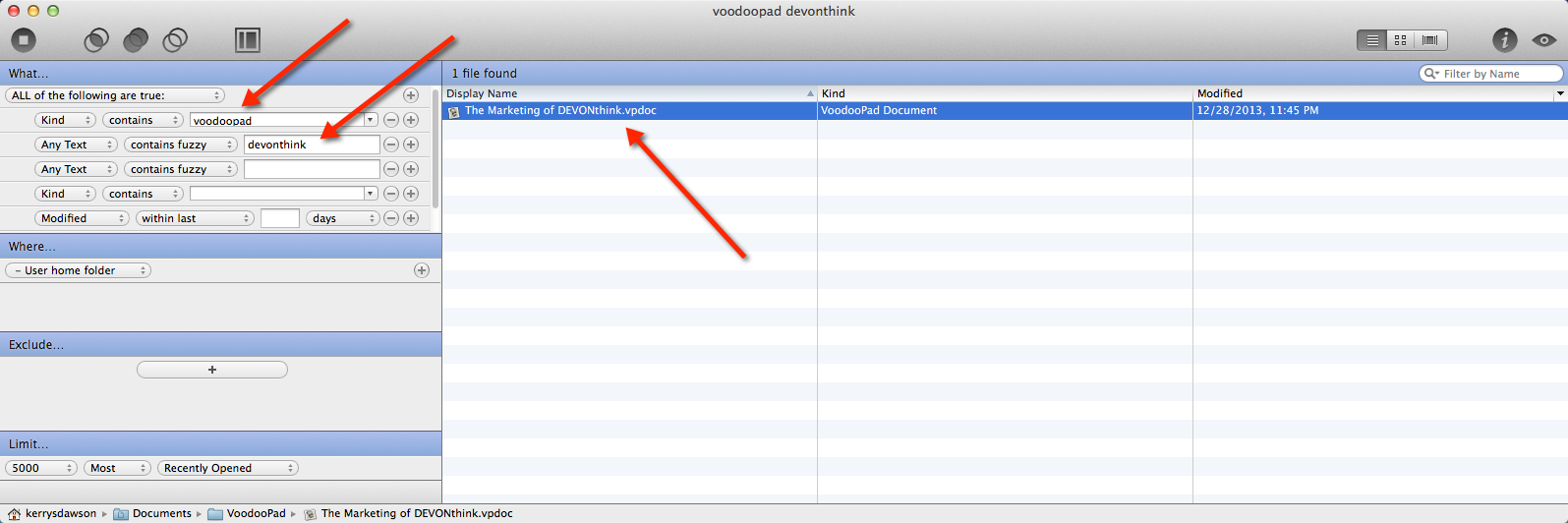1568x523 pixels.
Task: Click the plus button under Exclude
Action: click(x=212, y=370)
